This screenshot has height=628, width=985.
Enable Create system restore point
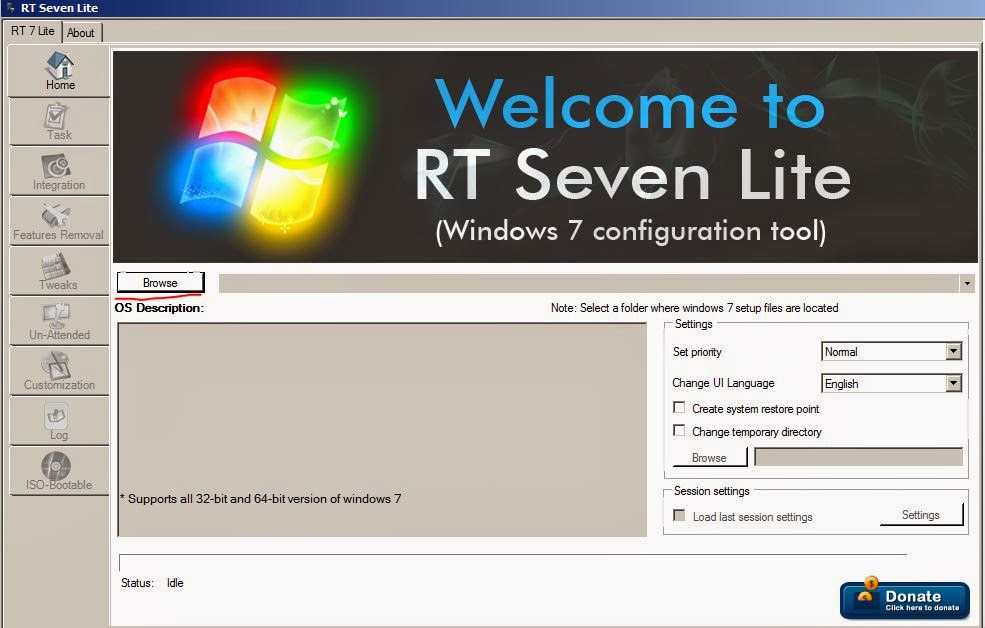[x=679, y=408]
